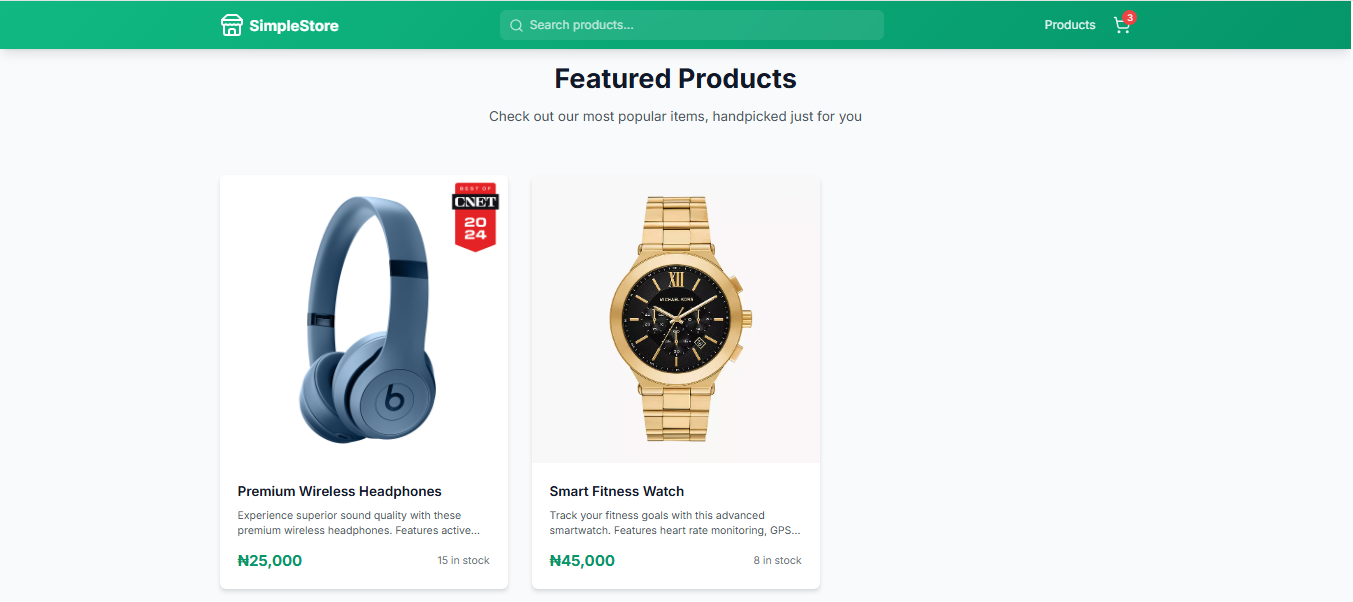1353x602 pixels.
Task: Open the Products page
Action: [x=1069, y=24]
